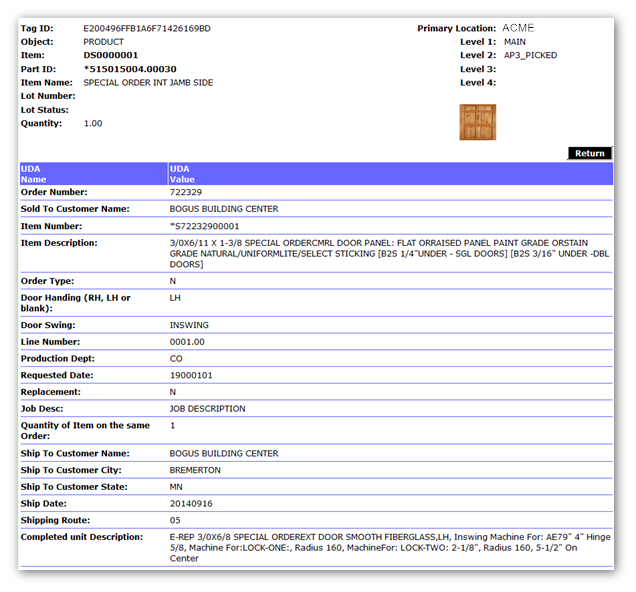Click Job Desc value JOB DESCRIPTION
636x592 pixels.
click(x=207, y=409)
